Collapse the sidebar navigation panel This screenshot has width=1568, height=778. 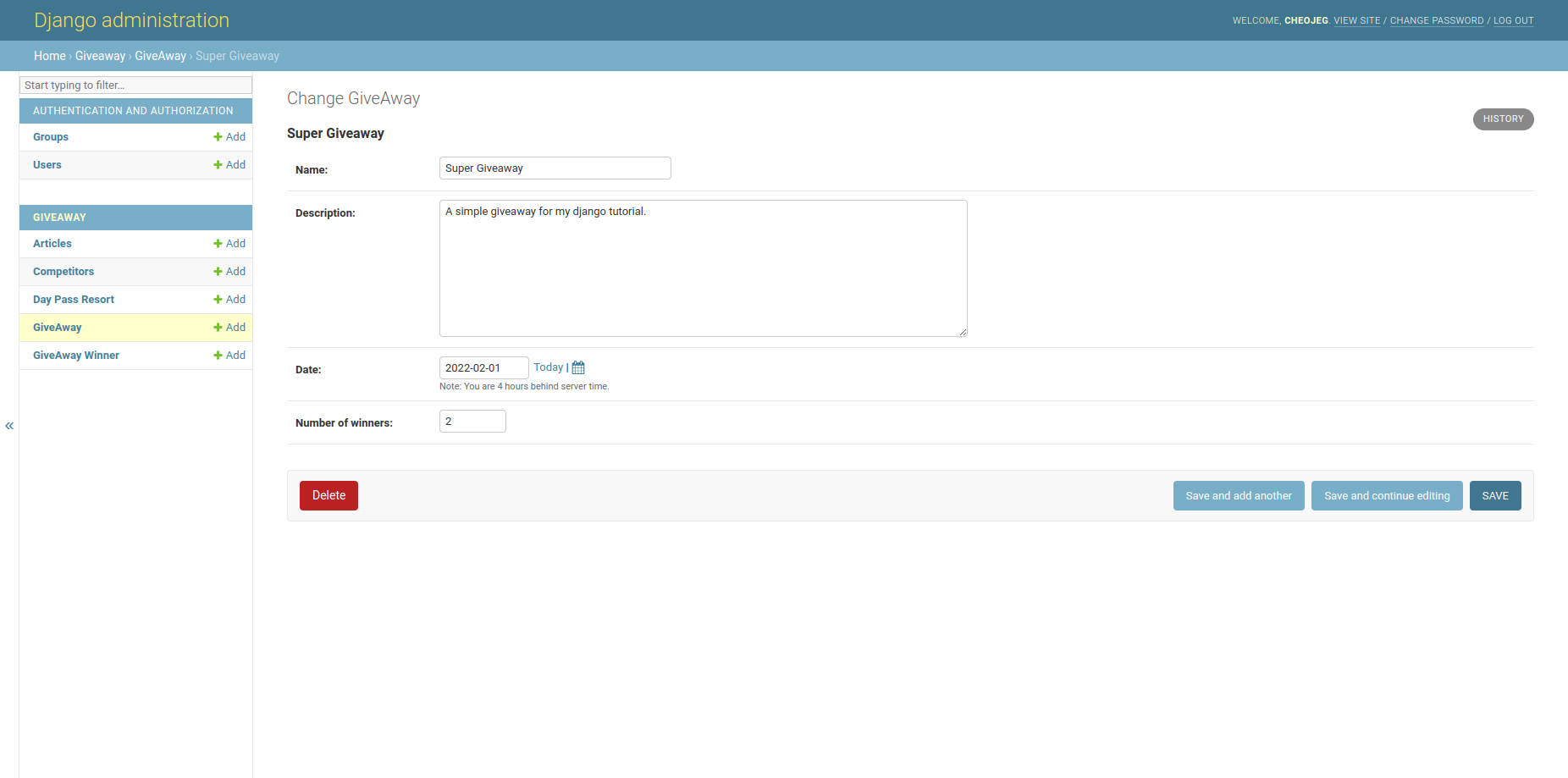[9, 426]
